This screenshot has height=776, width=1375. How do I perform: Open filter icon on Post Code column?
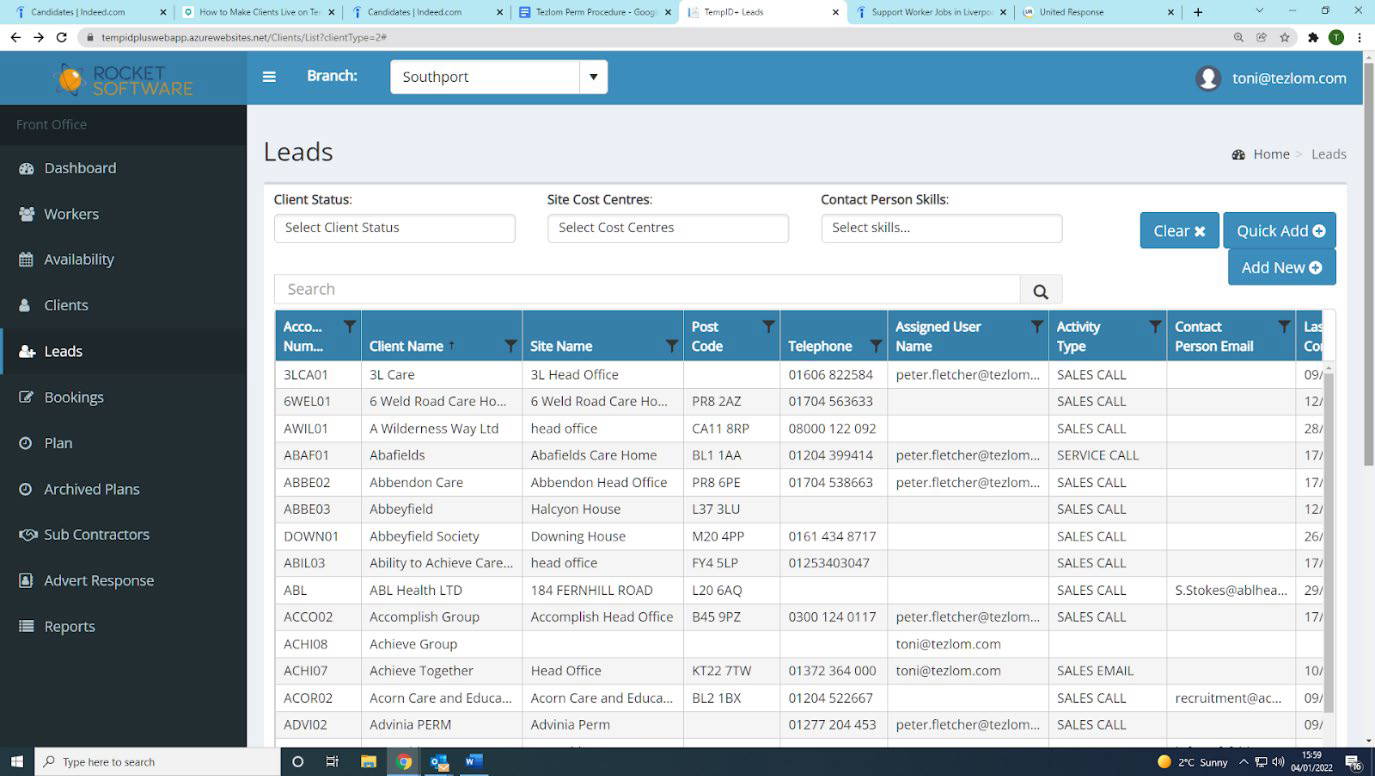pos(768,327)
